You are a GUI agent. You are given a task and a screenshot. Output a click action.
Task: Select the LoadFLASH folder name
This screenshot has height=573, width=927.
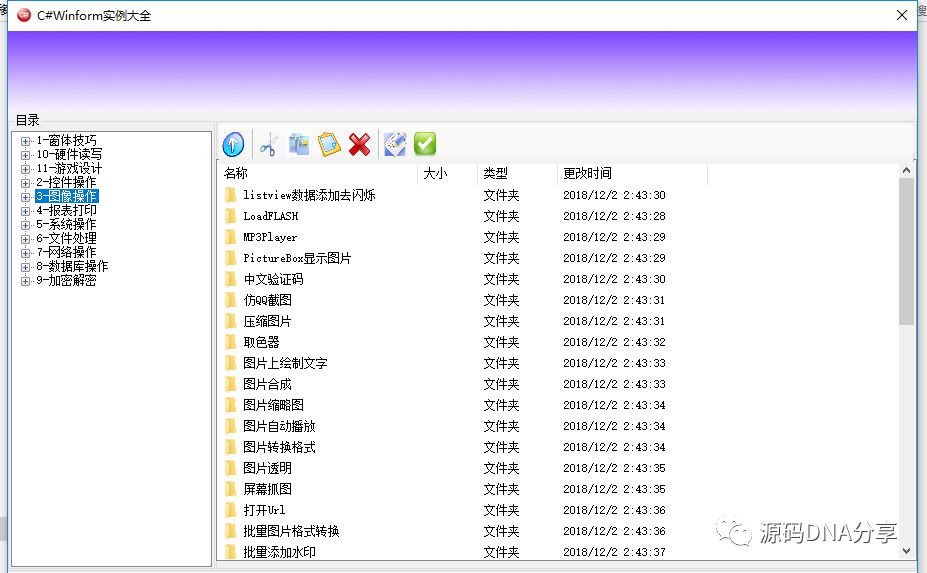[271, 216]
